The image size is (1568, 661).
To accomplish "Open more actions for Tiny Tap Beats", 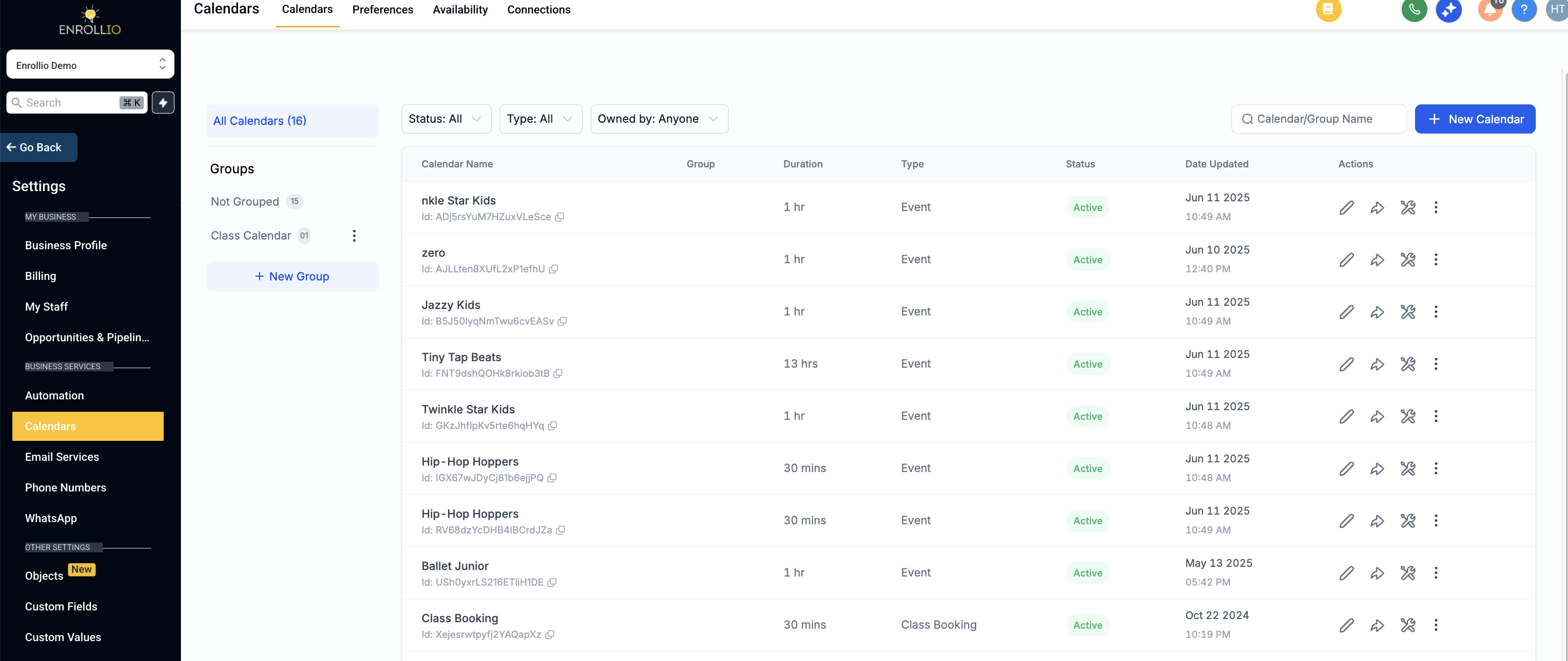I will [1436, 364].
